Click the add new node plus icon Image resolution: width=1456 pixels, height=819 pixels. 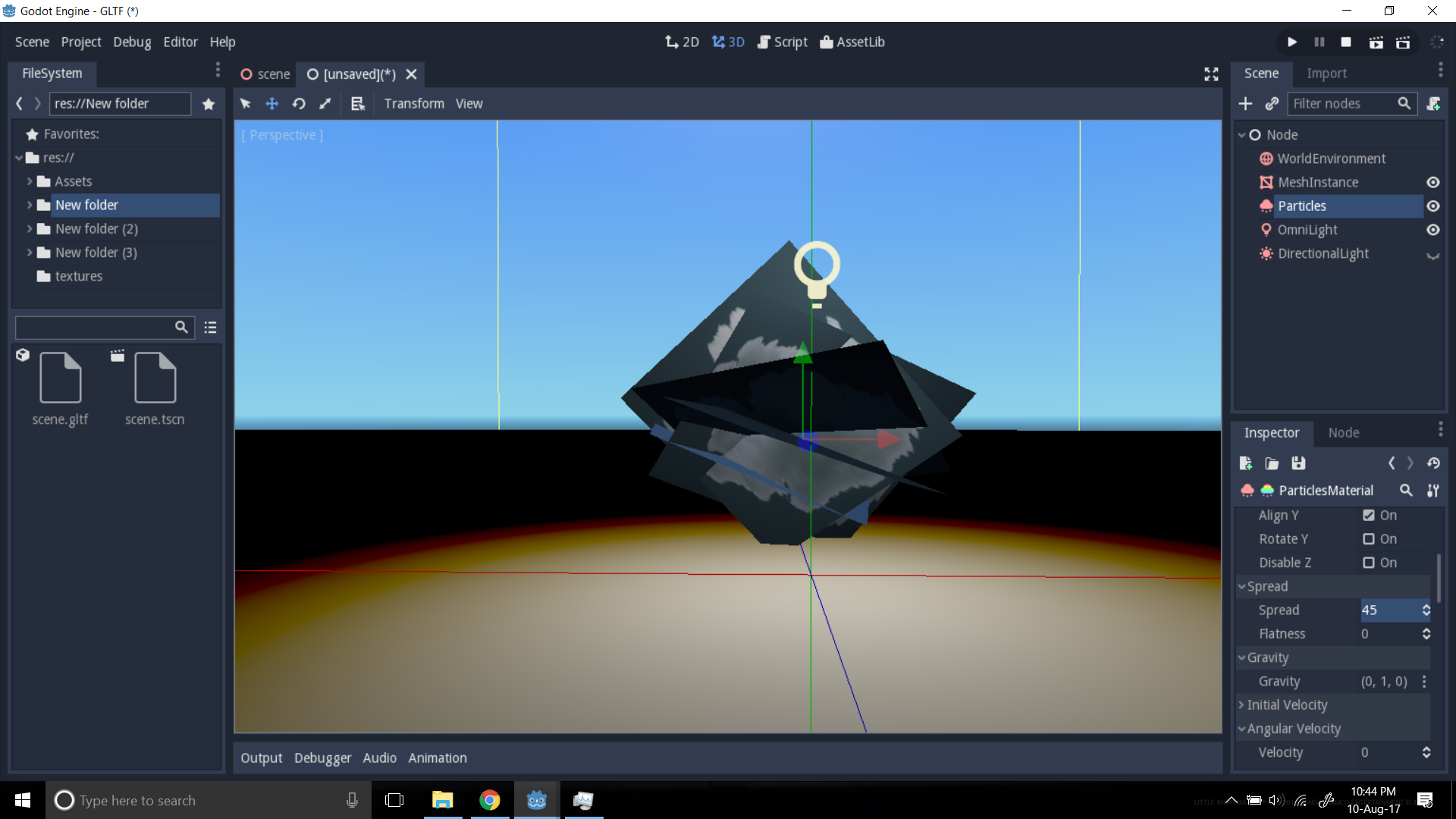pyautogui.click(x=1245, y=104)
